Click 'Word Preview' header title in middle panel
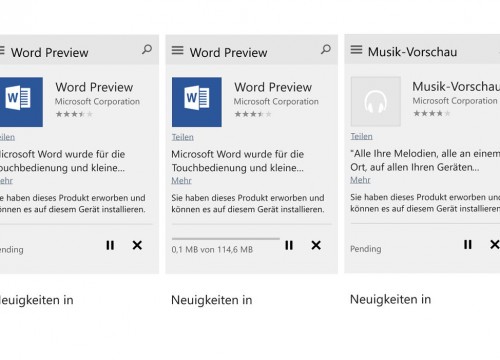Viewport: 500px width, 360px height. coord(228,53)
